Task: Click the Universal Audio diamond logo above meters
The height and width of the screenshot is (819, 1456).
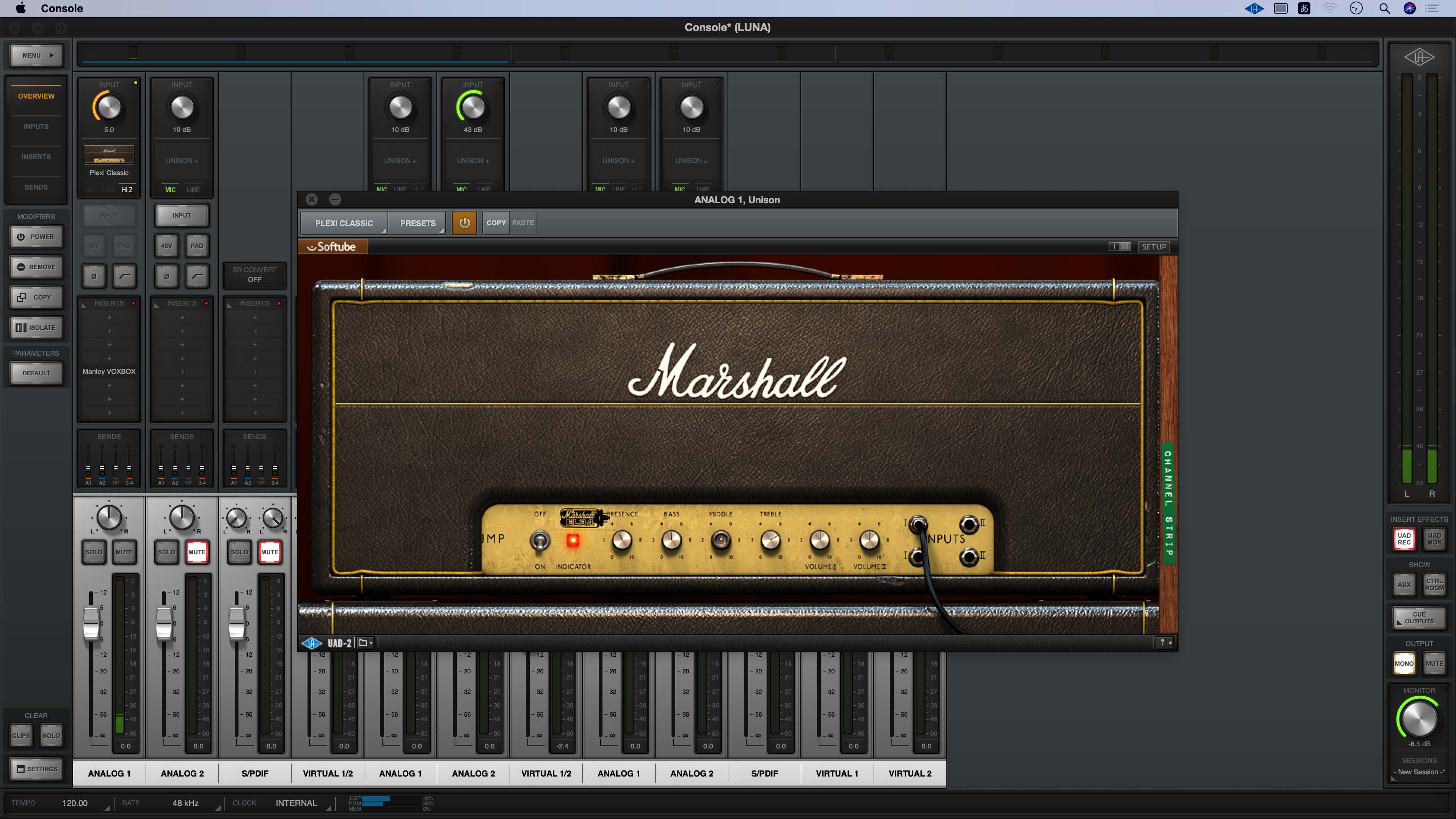Action: click(1419, 57)
